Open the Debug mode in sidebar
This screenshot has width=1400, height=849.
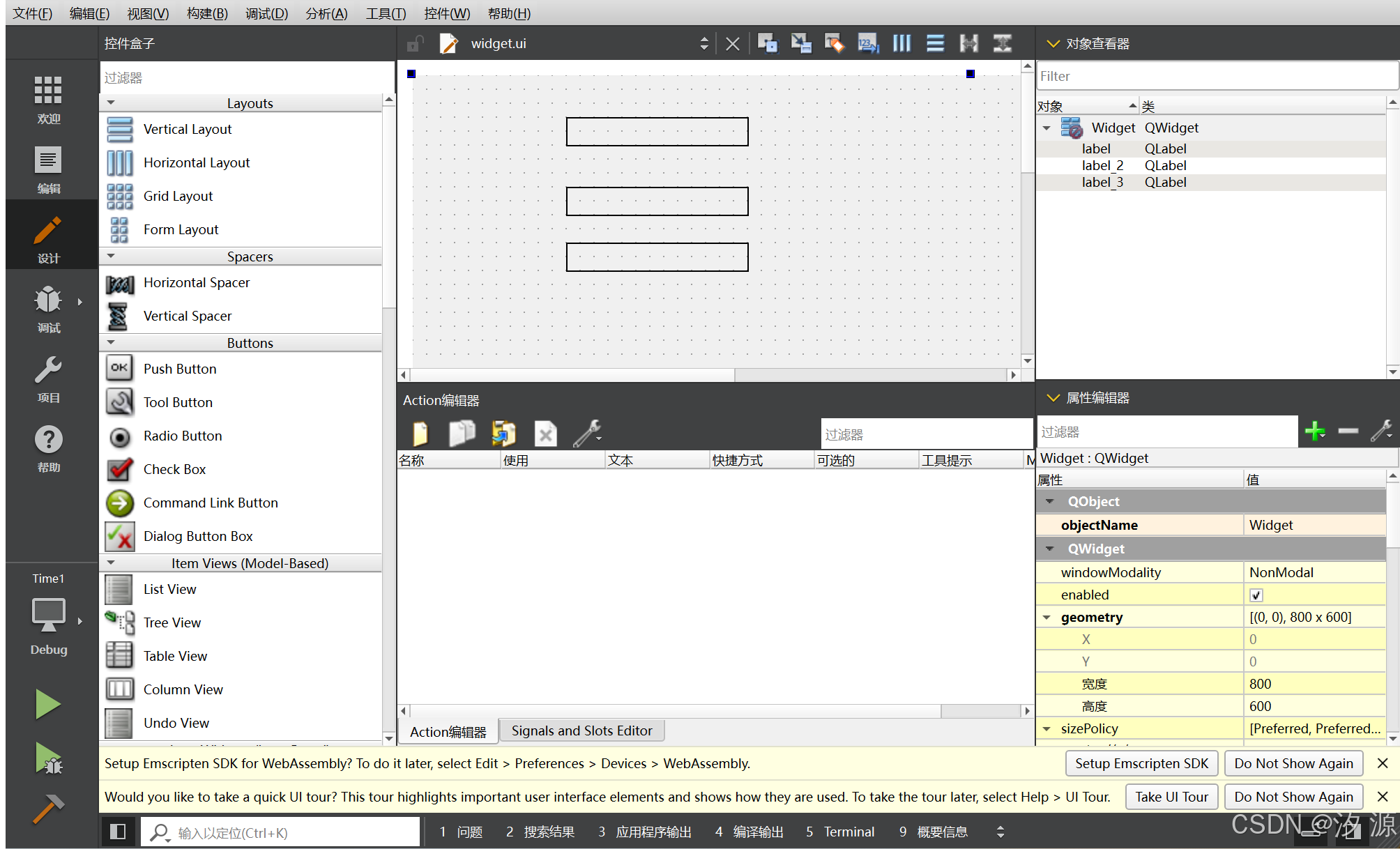pos(48,307)
